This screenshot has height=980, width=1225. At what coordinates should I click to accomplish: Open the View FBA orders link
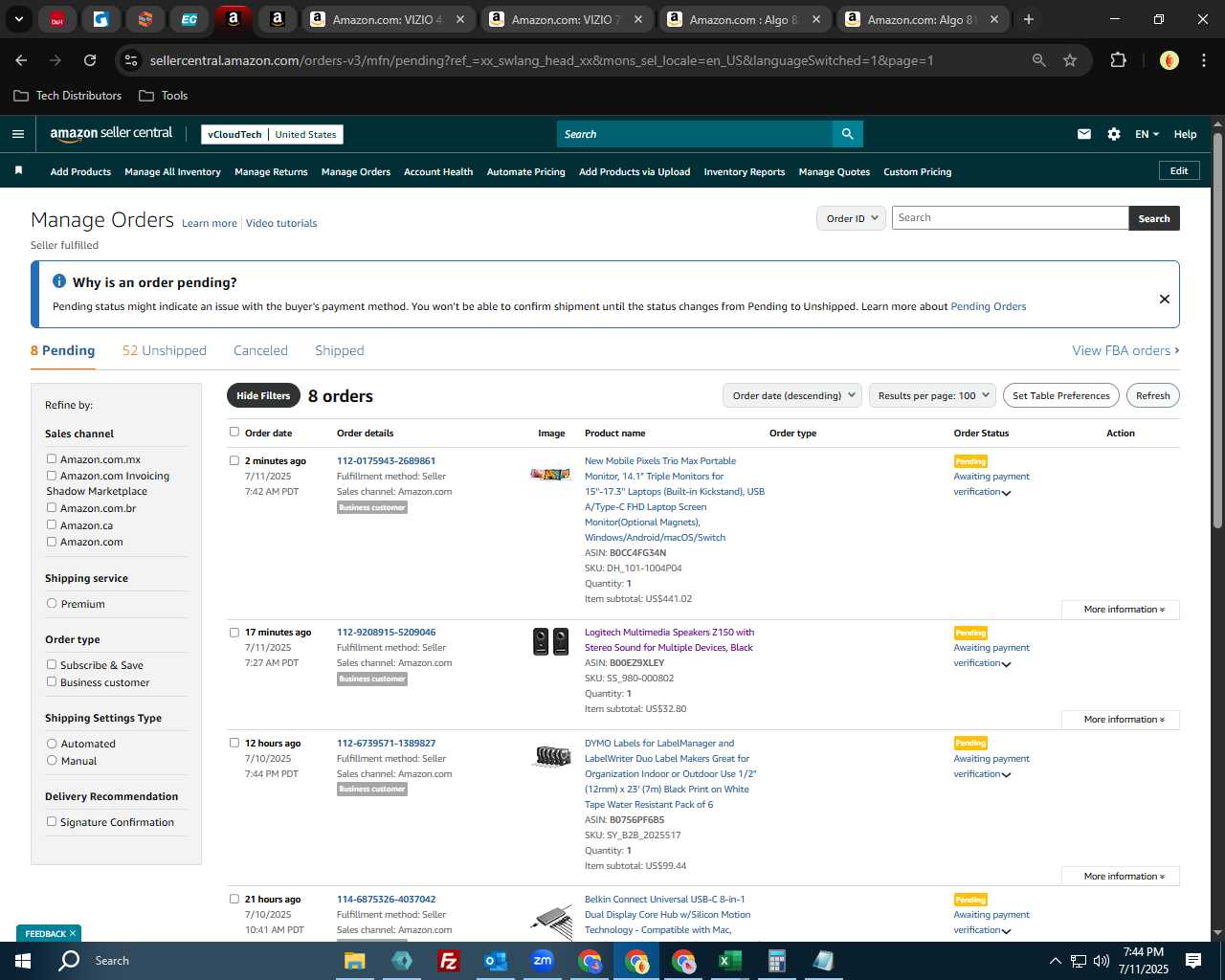pyautogui.click(x=1125, y=350)
